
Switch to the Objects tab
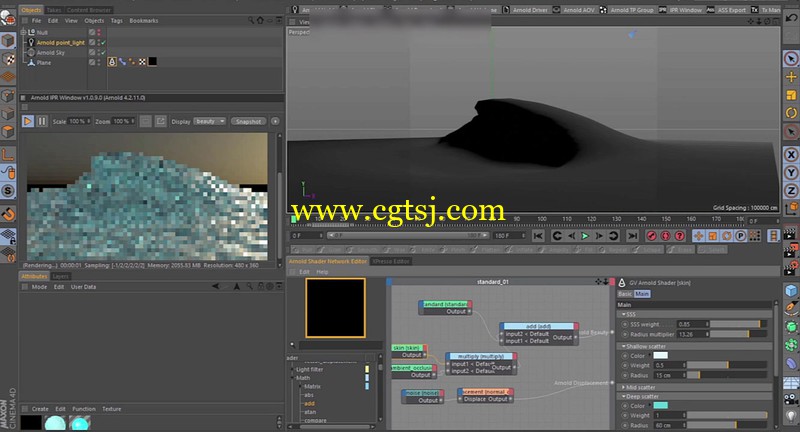coord(31,10)
